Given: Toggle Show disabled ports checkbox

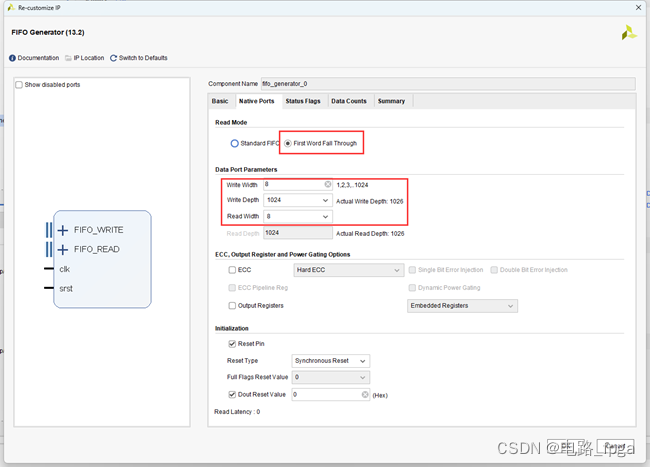Looking at the screenshot, I should coord(19,85).
